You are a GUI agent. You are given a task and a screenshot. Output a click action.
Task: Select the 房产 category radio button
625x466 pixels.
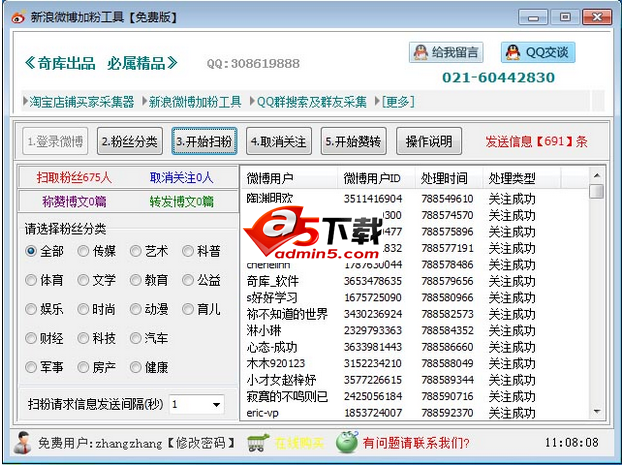point(83,367)
